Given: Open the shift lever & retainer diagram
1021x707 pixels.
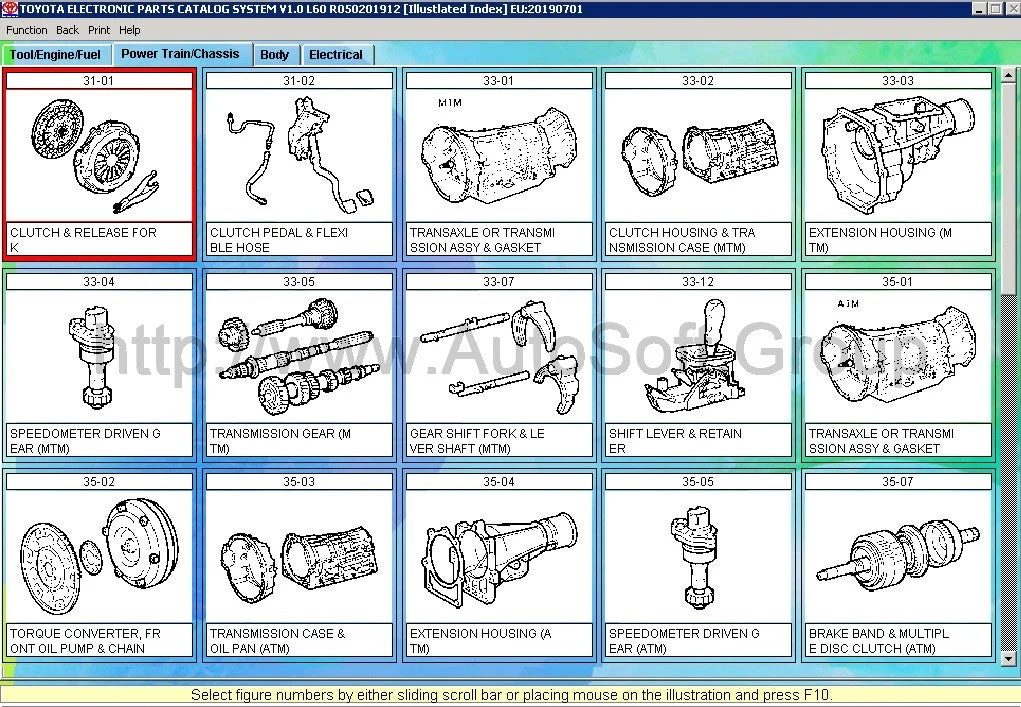Looking at the screenshot, I should click(698, 357).
